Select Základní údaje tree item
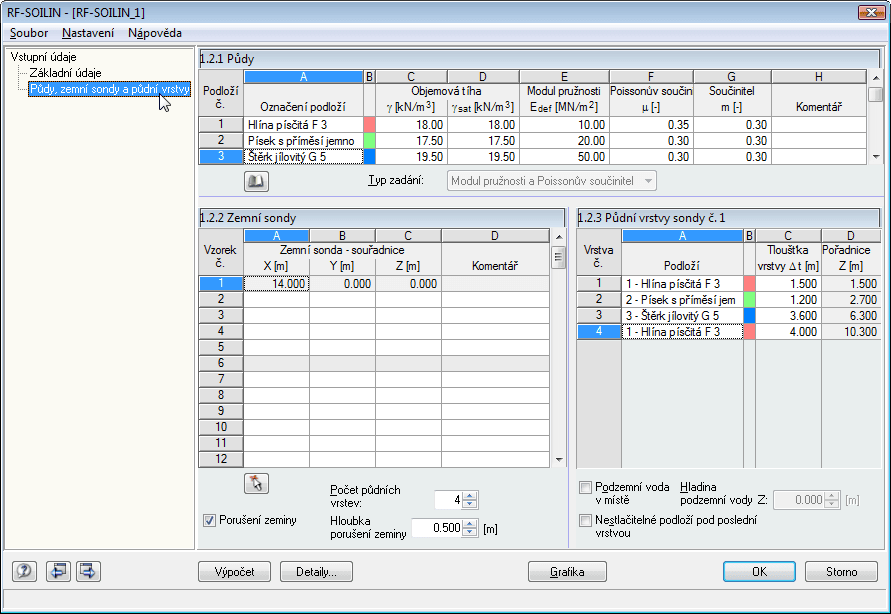The image size is (891, 614). 65,73
